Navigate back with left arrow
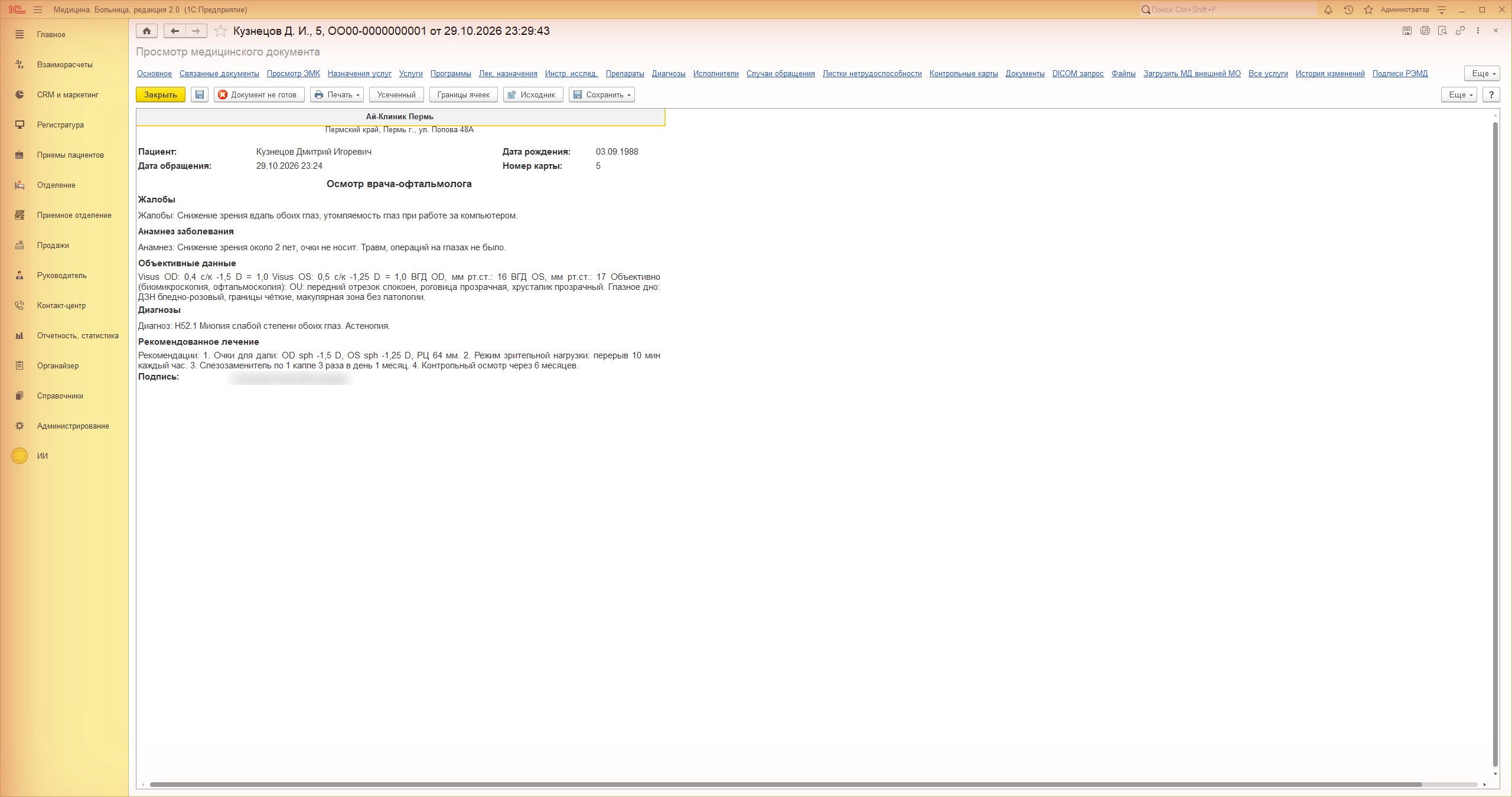The width and height of the screenshot is (1512, 797). tap(175, 31)
